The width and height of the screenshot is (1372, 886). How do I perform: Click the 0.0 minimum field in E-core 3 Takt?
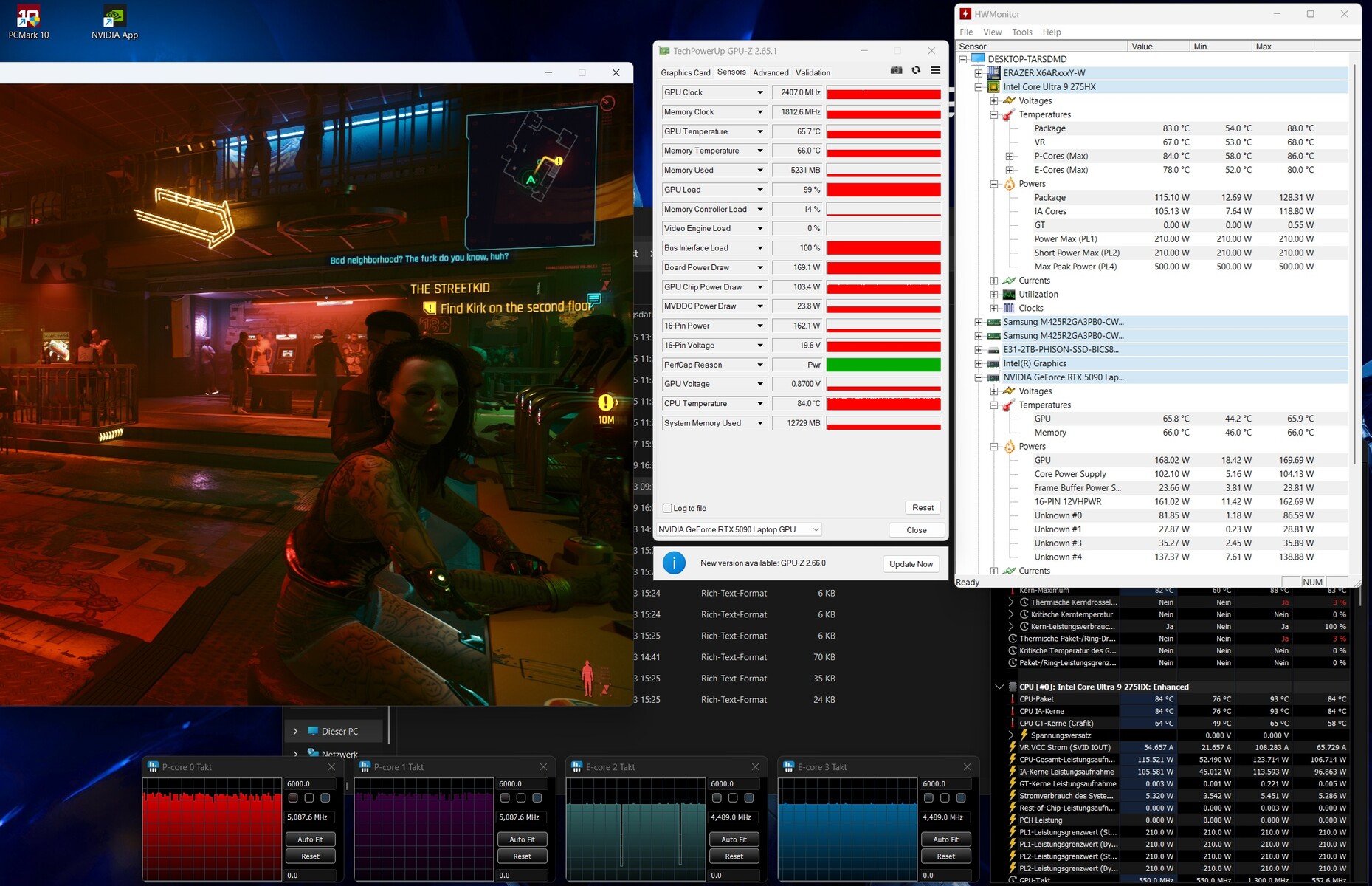pyautogui.click(x=946, y=875)
